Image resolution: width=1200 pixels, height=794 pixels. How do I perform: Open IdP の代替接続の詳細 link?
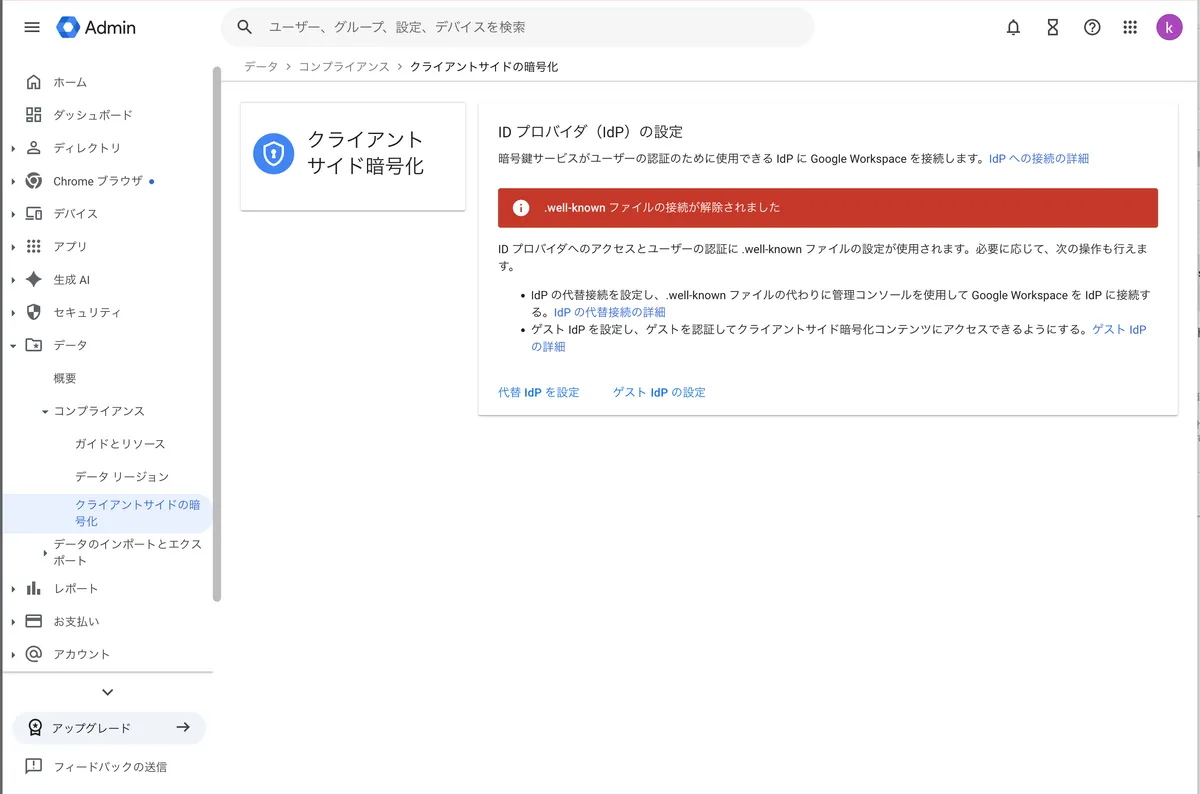pos(609,313)
